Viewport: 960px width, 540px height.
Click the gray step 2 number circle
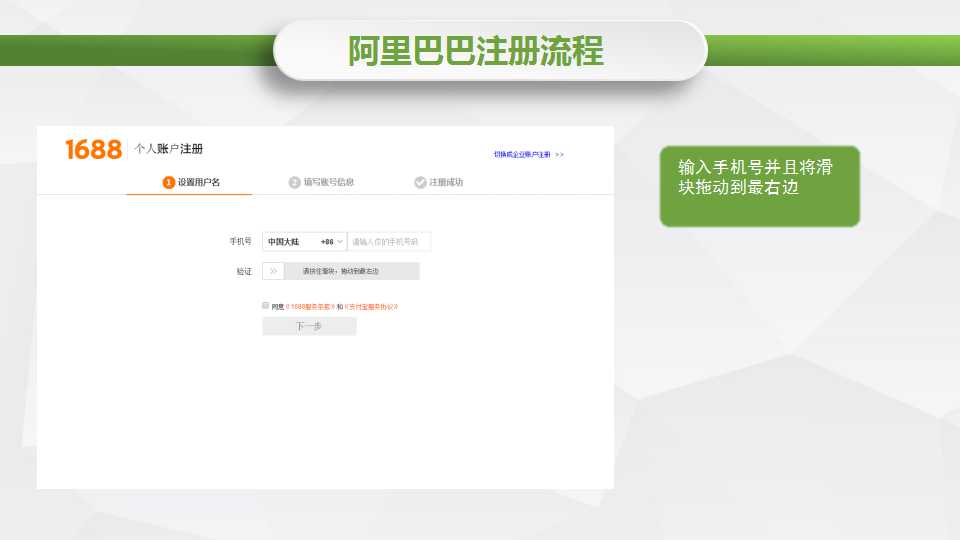(295, 182)
